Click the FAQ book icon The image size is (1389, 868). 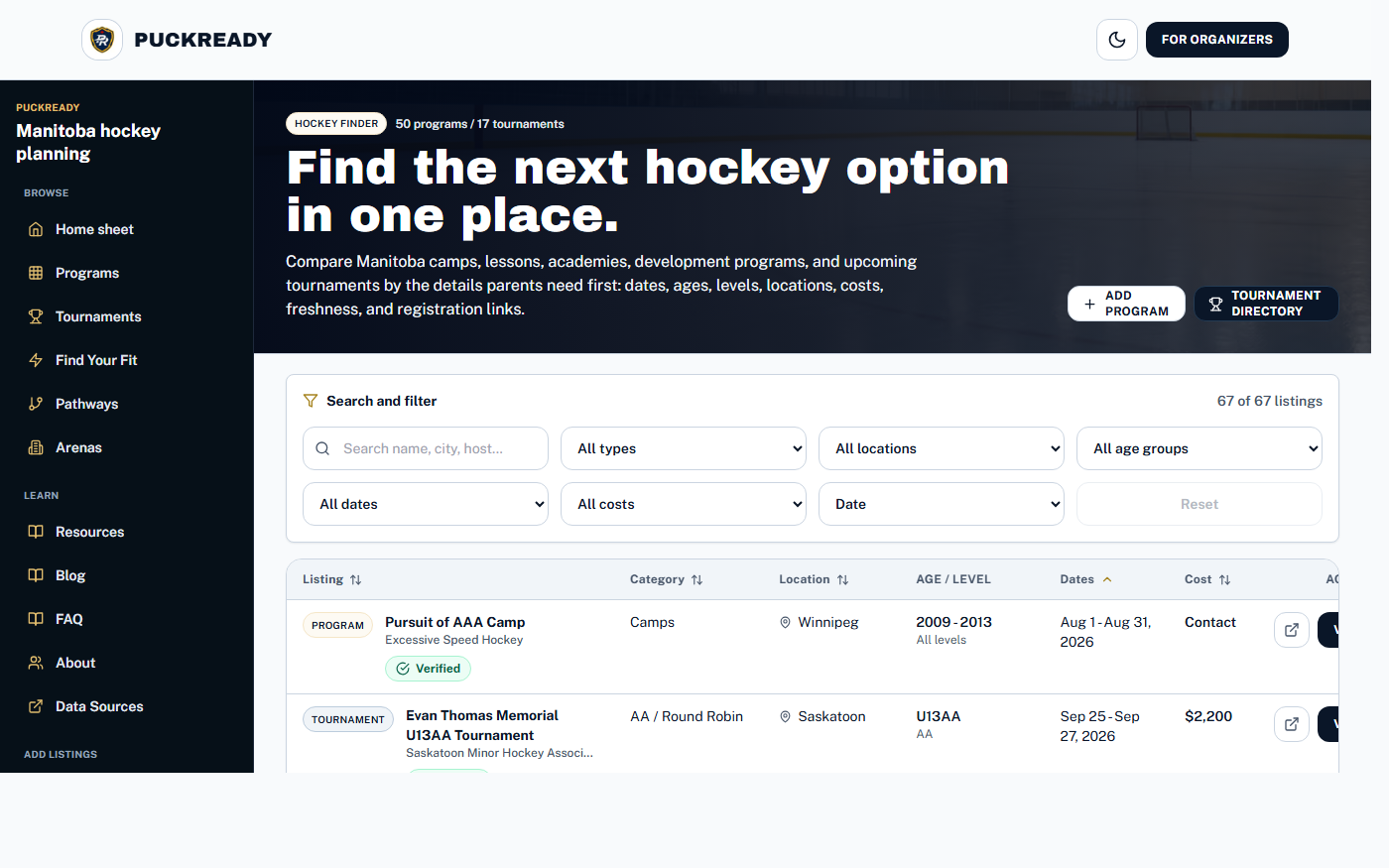36,619
